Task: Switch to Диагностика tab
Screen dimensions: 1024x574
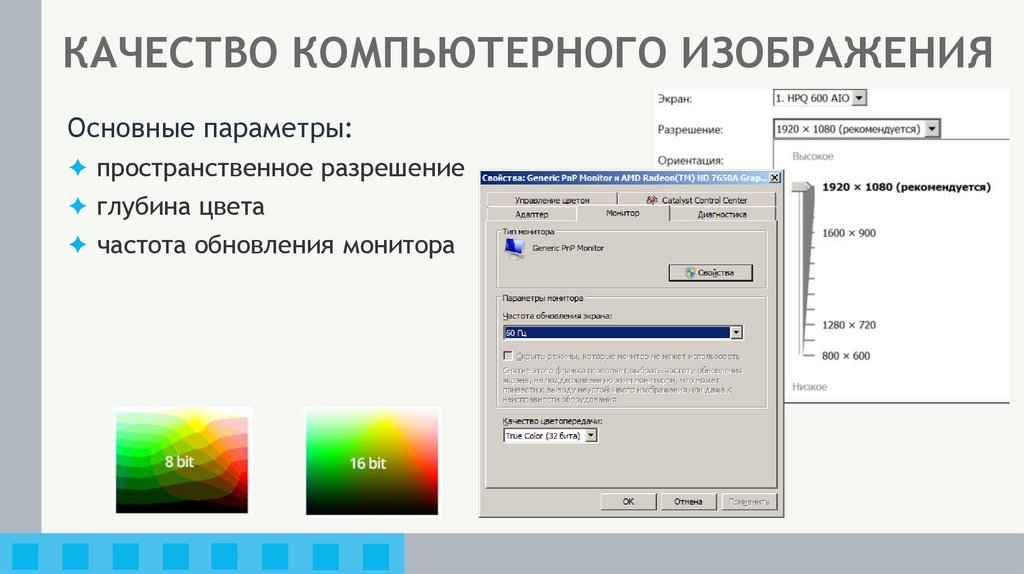Action: point(722,214)
